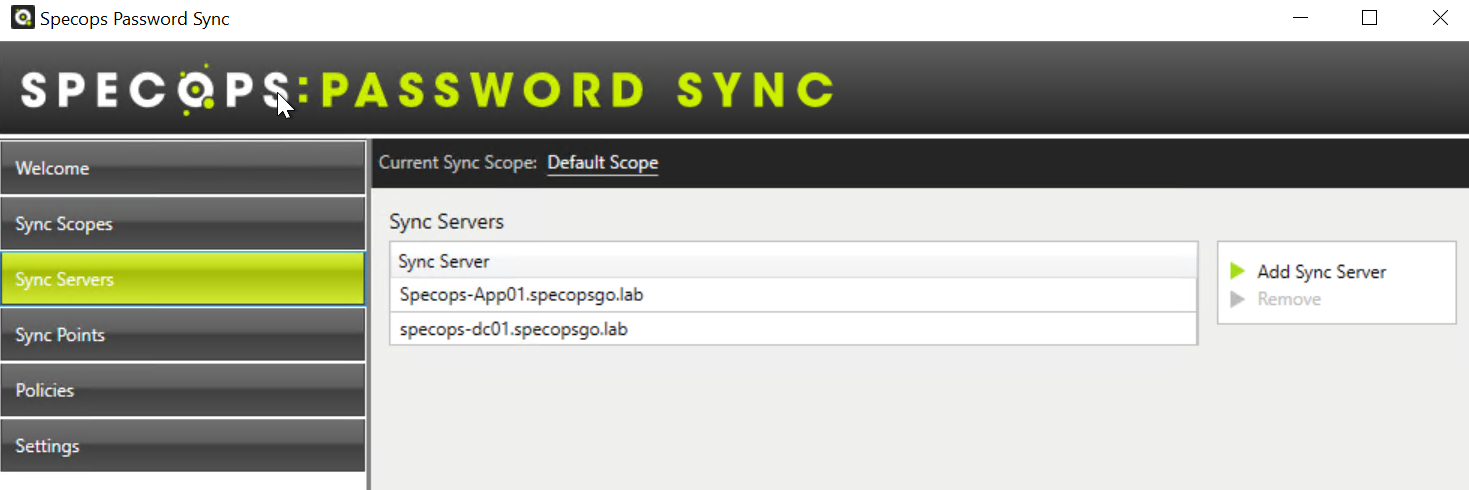
Task: Click the green Add Sync Server arrow icon
Action: click(x=1238, y=271)
